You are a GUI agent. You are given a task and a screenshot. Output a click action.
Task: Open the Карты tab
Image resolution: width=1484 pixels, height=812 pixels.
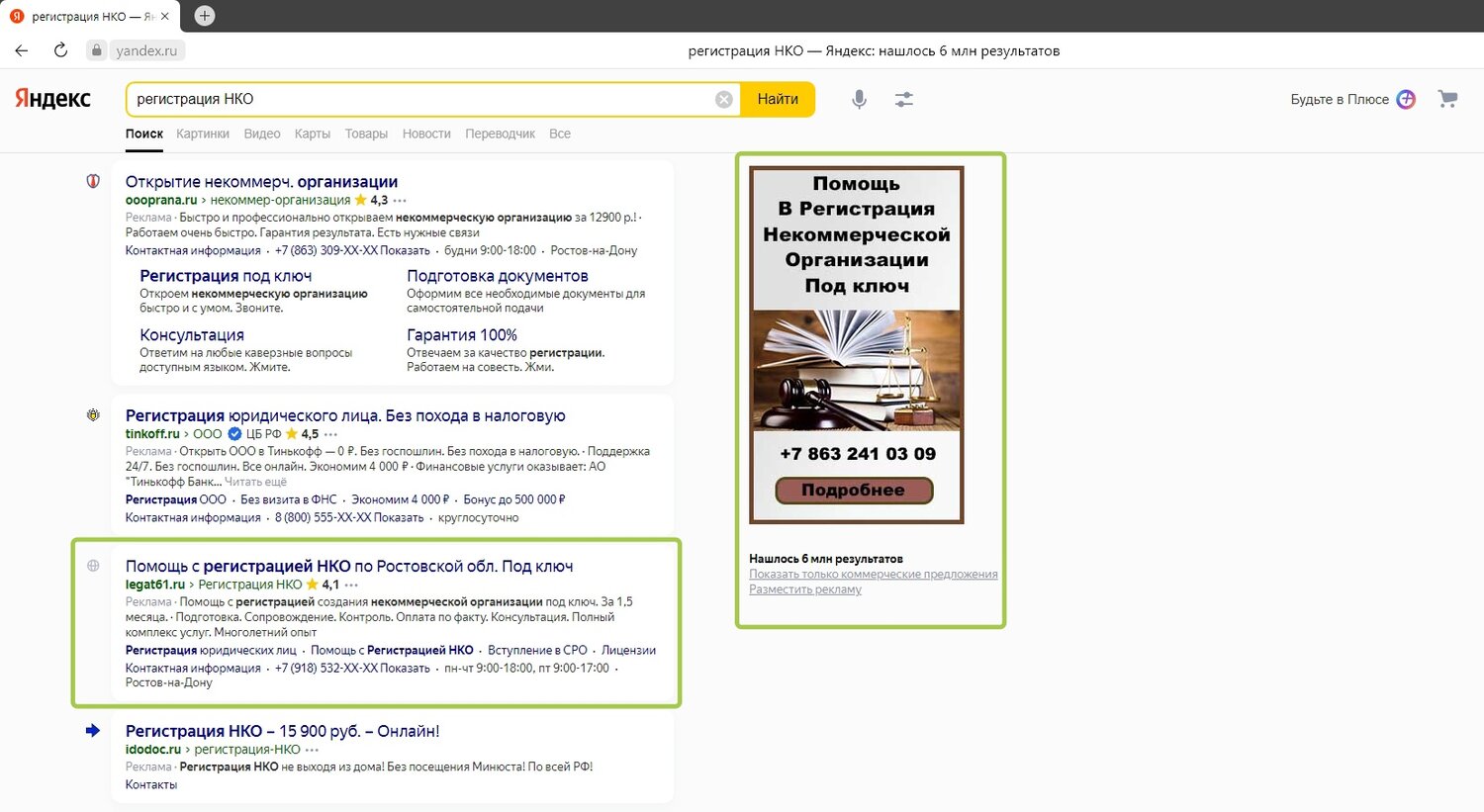tap(313, 134)
